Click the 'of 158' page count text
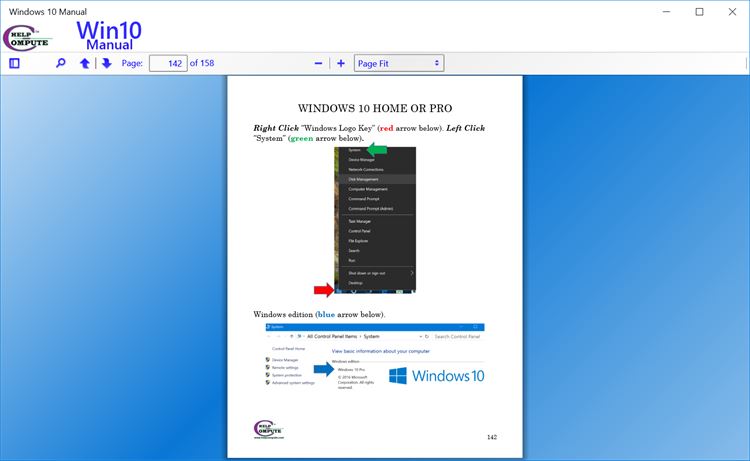Screen dimensions: 750x461 (202, 63)
